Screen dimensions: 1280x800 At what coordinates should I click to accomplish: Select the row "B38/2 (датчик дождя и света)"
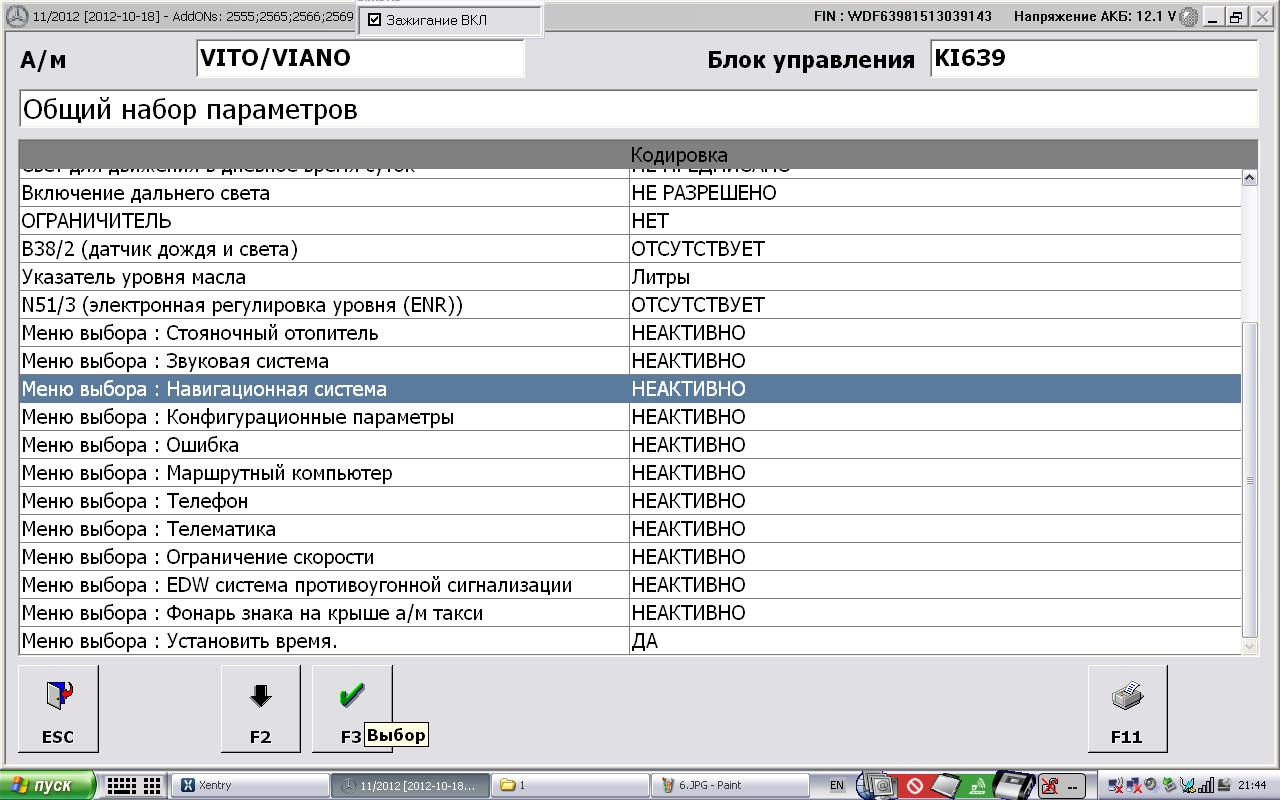(x=630, y=249)
